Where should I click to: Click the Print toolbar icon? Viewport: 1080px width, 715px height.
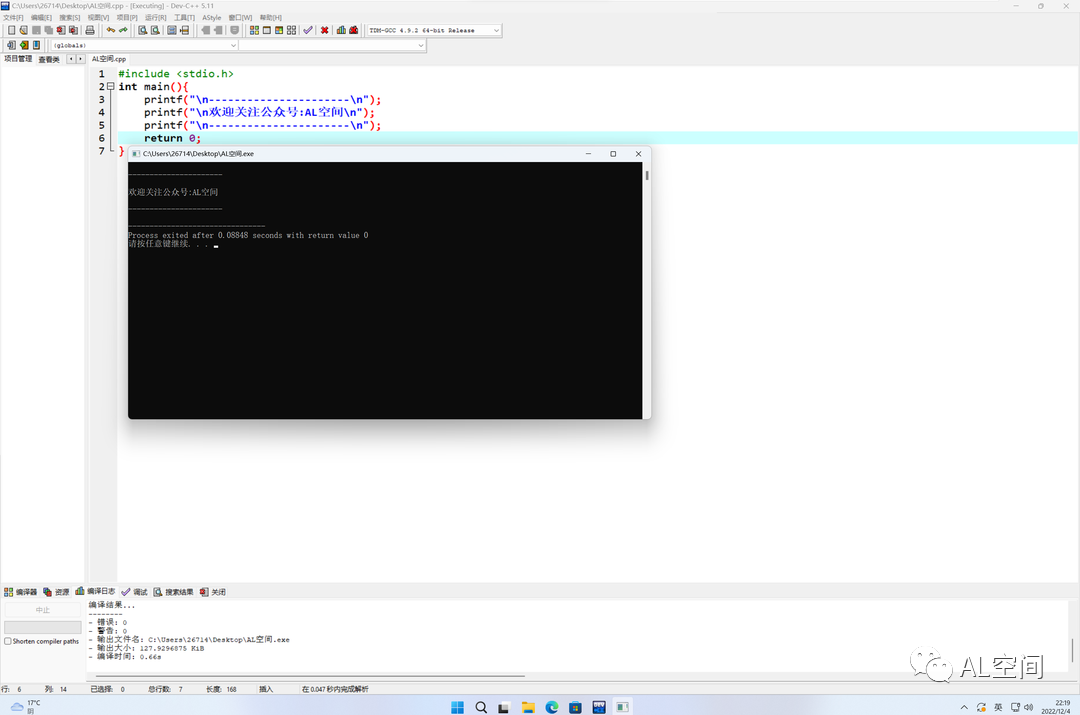point(90,30)
